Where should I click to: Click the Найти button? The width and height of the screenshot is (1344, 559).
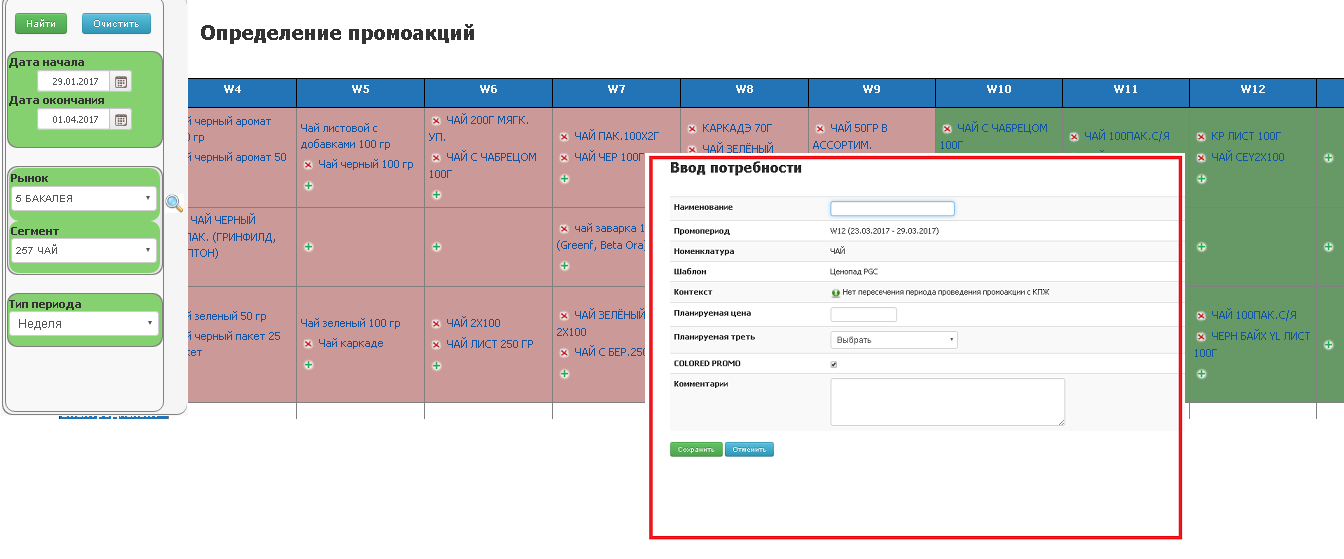point(41,23)
